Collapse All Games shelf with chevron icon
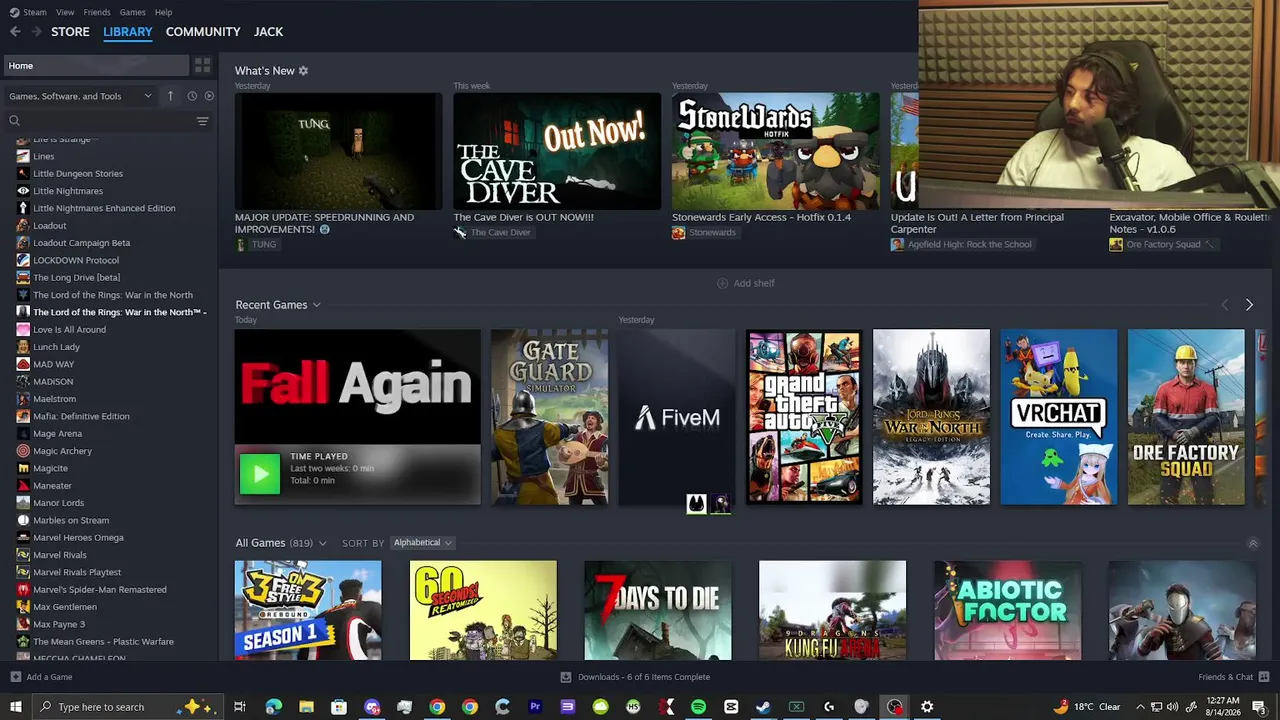 (1253, 543)
